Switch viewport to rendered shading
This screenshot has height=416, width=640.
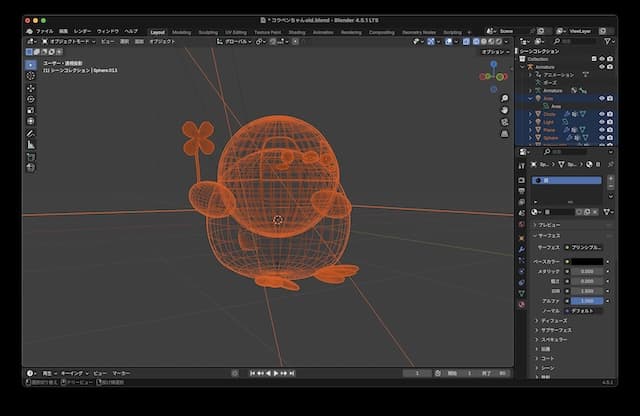coord(499,42)
